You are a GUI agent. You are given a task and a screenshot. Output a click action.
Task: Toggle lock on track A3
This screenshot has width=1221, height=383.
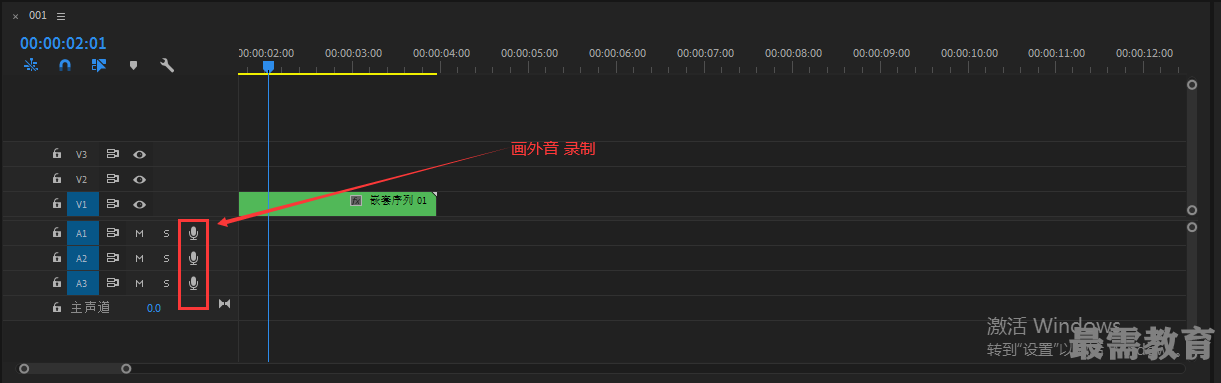coord(57,283)
